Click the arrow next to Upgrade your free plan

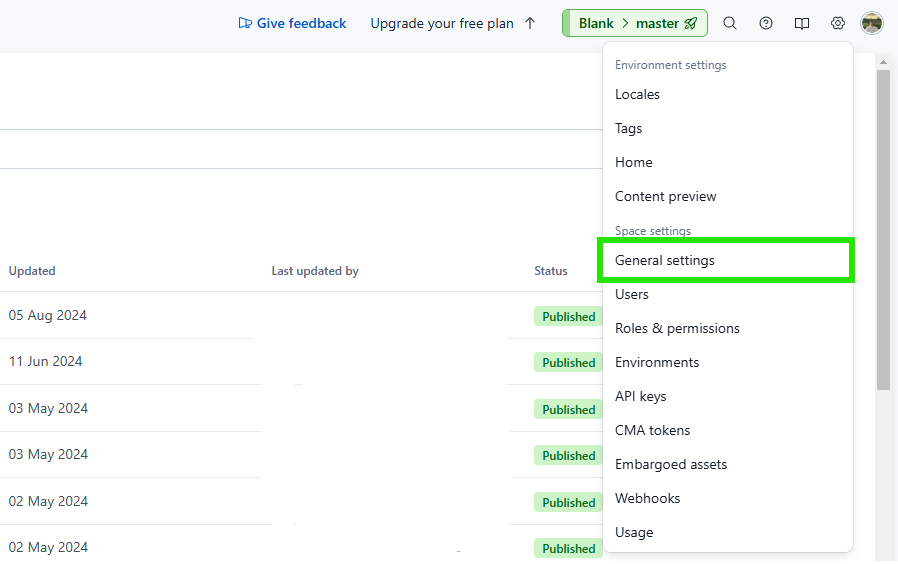coord(530,23)
